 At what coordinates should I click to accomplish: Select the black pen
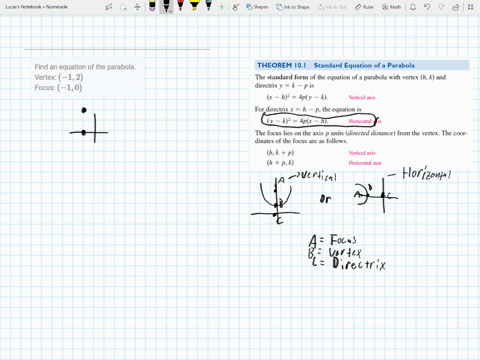pyautogui.click(x=166, y=6)
